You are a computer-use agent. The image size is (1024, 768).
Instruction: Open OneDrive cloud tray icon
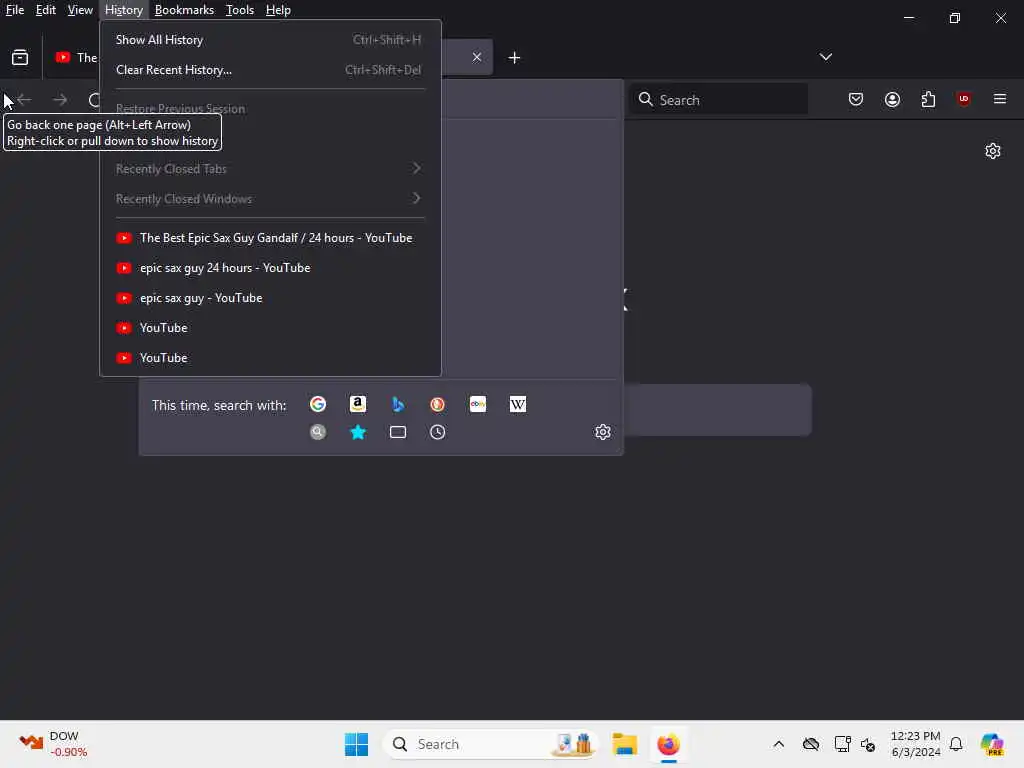click(x=810, y=744)
